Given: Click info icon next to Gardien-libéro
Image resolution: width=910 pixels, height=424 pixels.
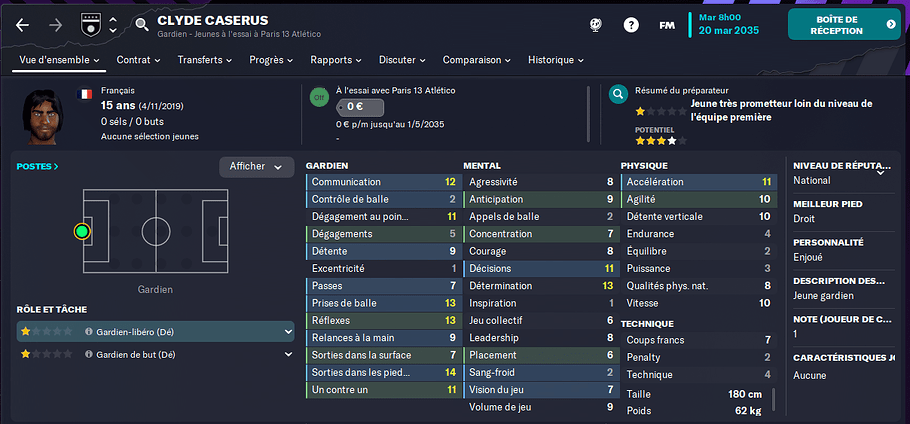Looking at the screenshot, I should 89,332.
